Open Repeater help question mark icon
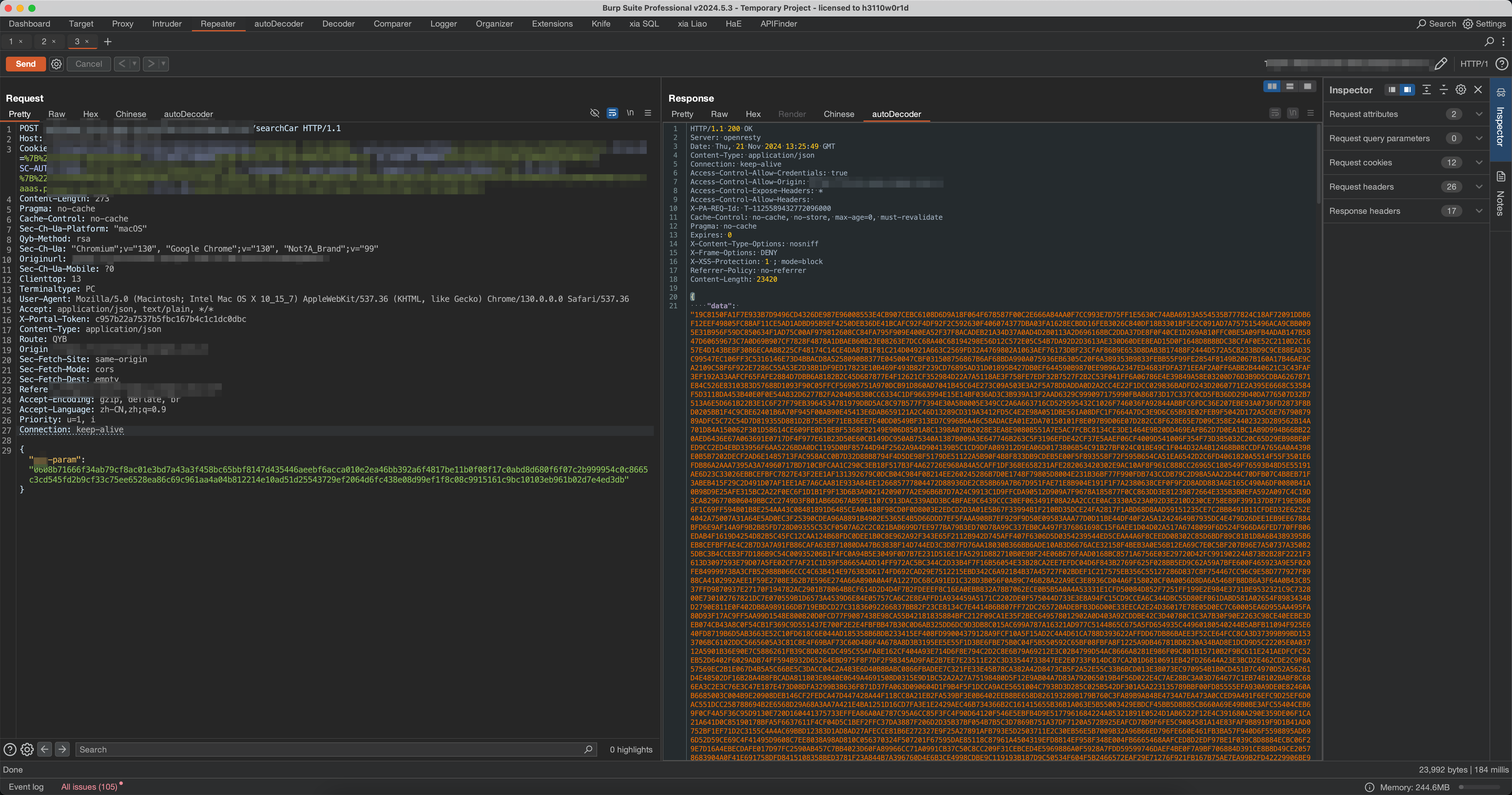Viewport: 1512px width, 795px height. click(x=1501, y=63)
